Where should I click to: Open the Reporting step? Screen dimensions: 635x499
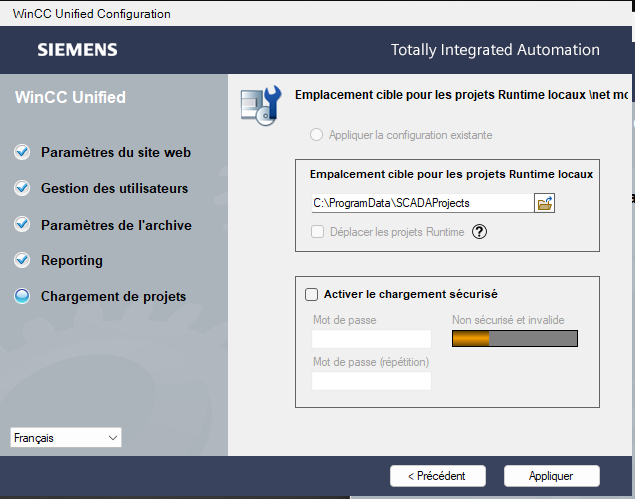click(x=72, y=260)
